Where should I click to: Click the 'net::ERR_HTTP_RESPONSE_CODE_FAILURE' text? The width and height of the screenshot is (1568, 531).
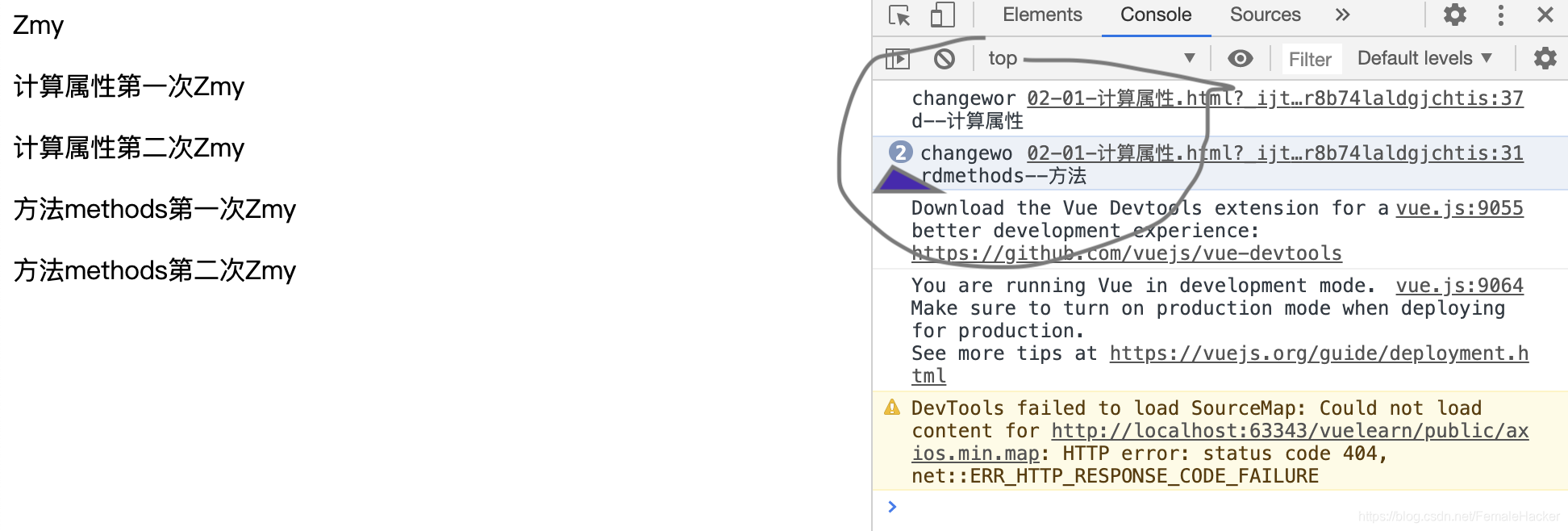[1116, 476]
